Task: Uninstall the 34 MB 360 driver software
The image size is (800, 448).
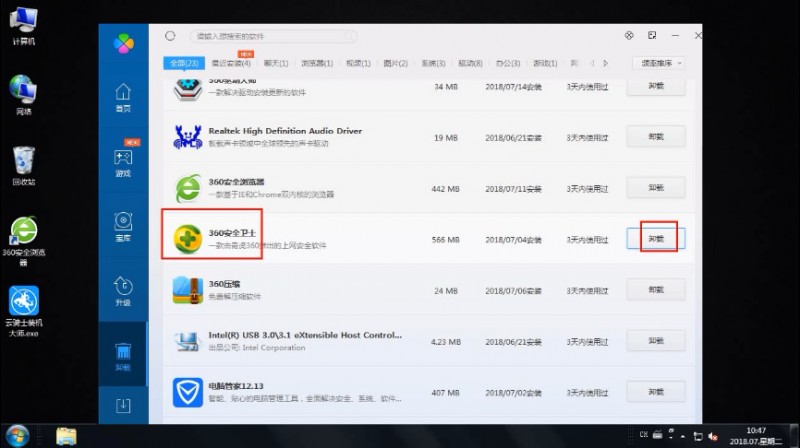Action: pos(656,86)
